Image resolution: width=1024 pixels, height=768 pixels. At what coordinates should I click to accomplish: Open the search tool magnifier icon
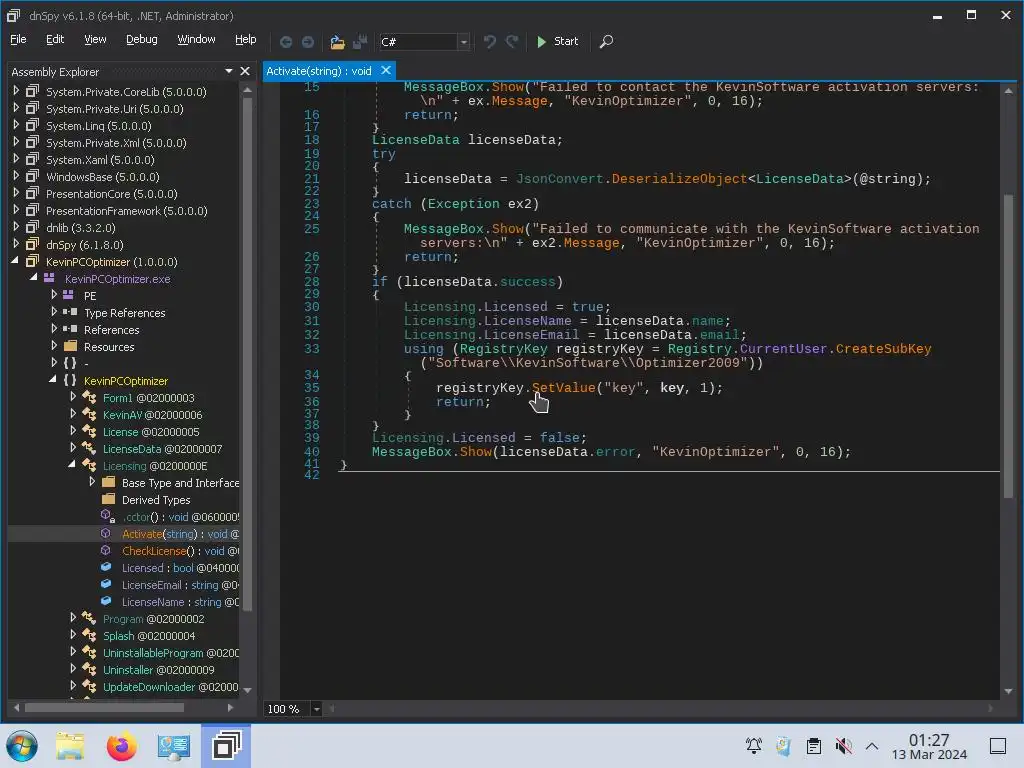click(x=606, y=42)
